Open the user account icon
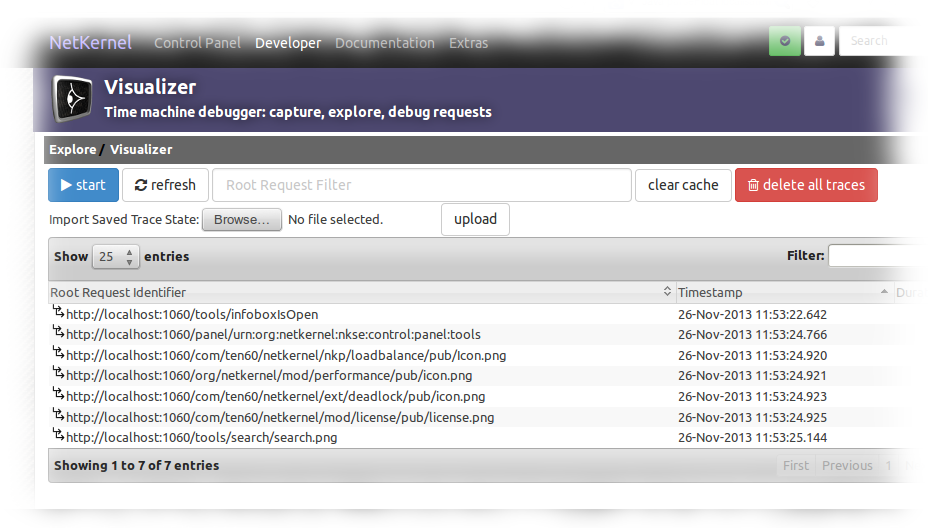 click(x=820, y=41)
